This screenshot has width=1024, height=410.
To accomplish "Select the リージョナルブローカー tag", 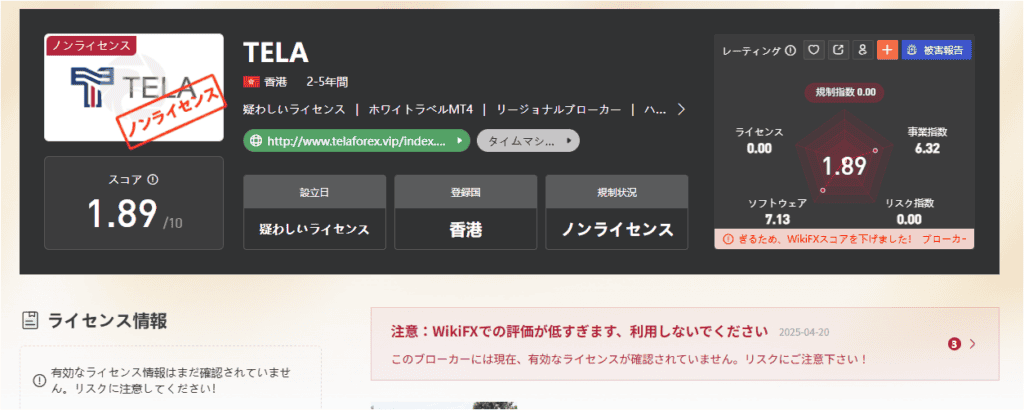I will pos(558,109).
